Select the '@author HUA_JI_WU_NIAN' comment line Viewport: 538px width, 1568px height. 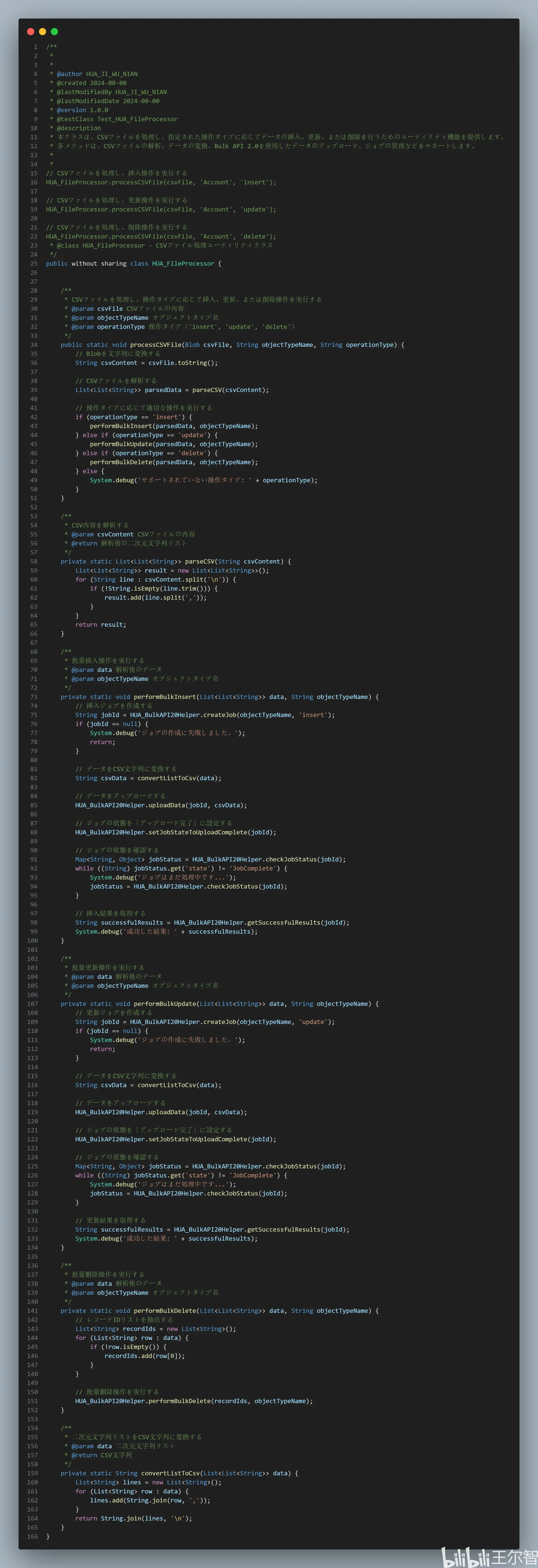point(94,74)
